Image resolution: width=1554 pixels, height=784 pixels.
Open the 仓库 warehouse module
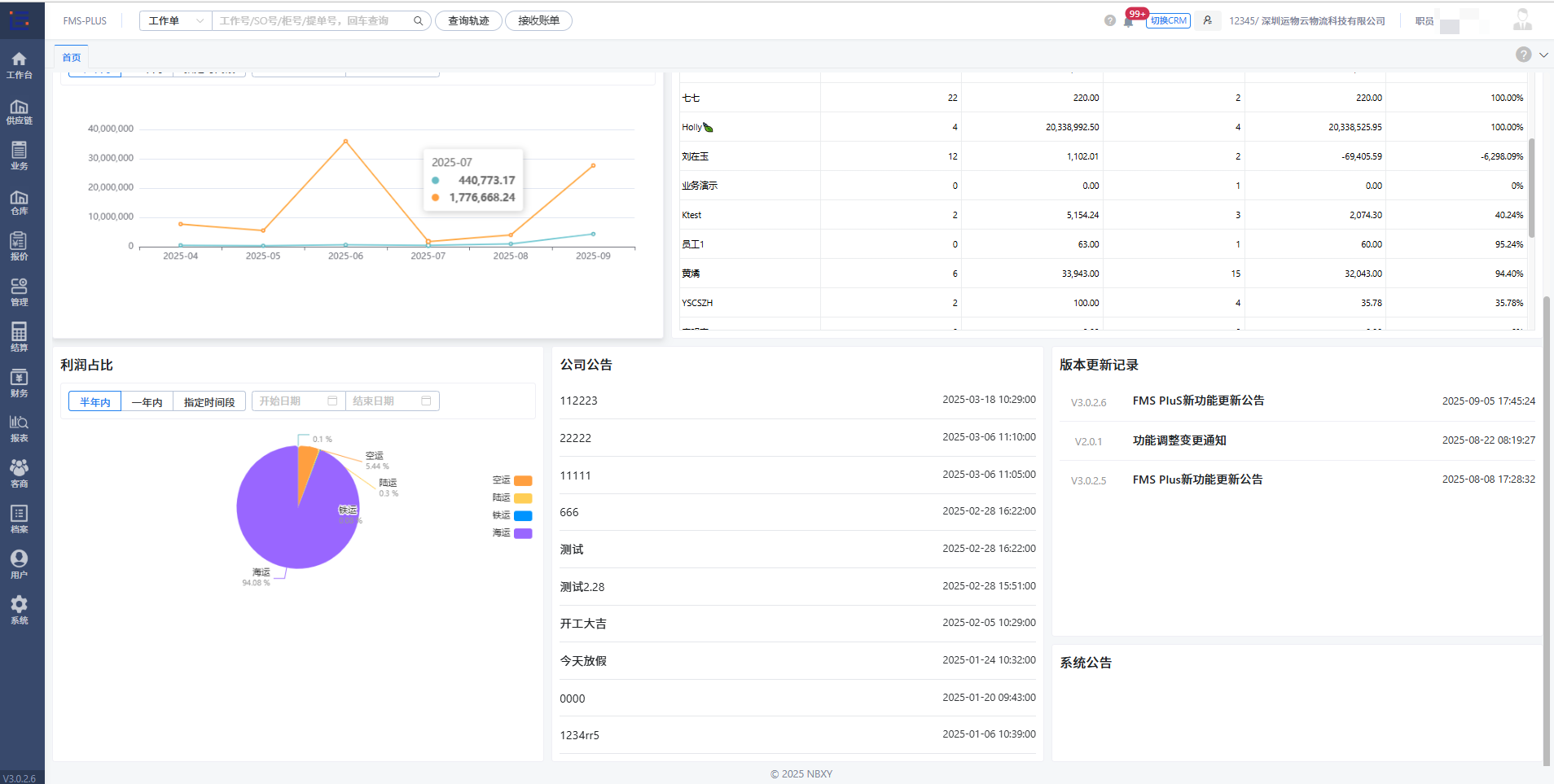20,202
